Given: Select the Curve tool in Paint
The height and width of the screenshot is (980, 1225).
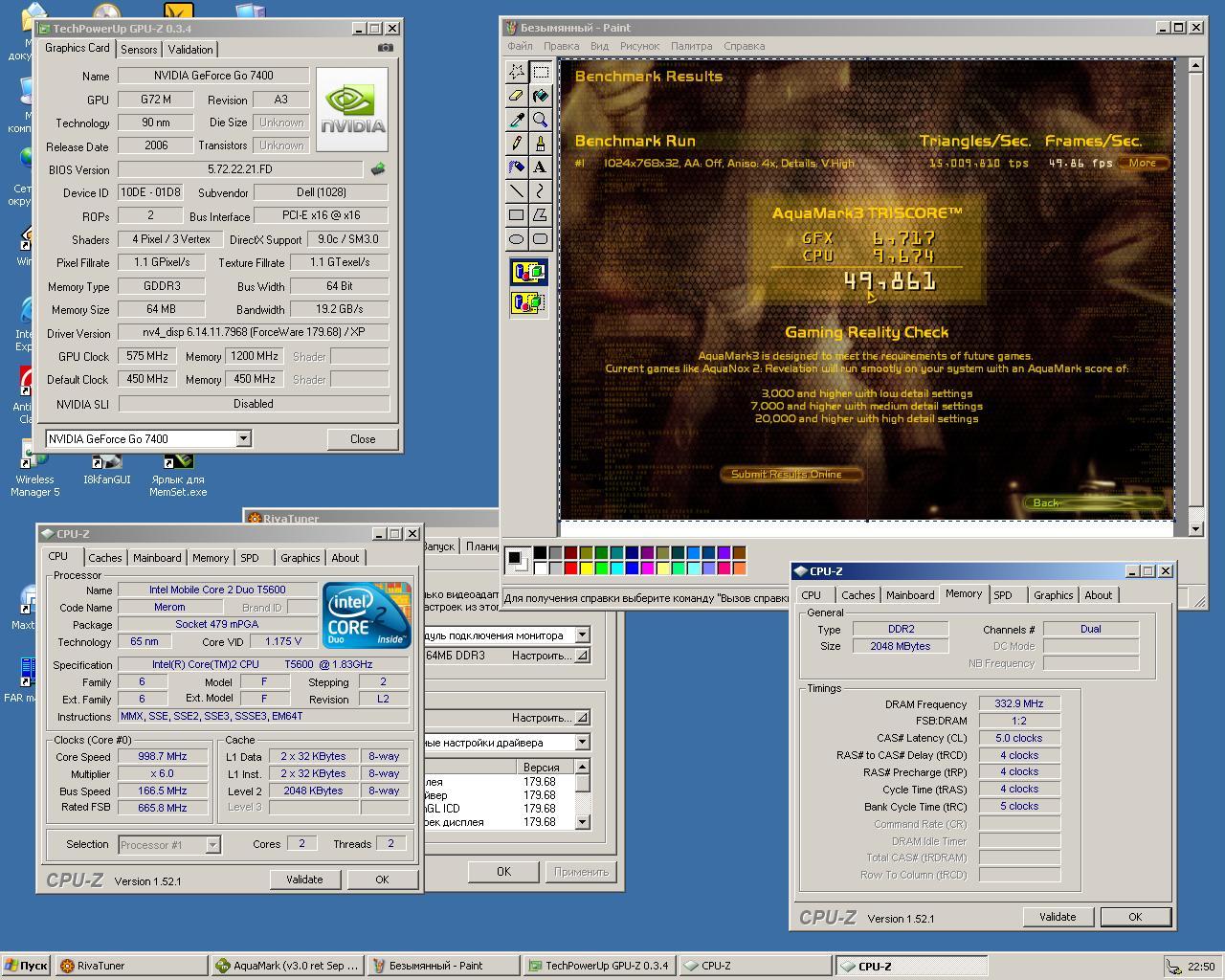Looking at the screenshot, I should 541,191.
